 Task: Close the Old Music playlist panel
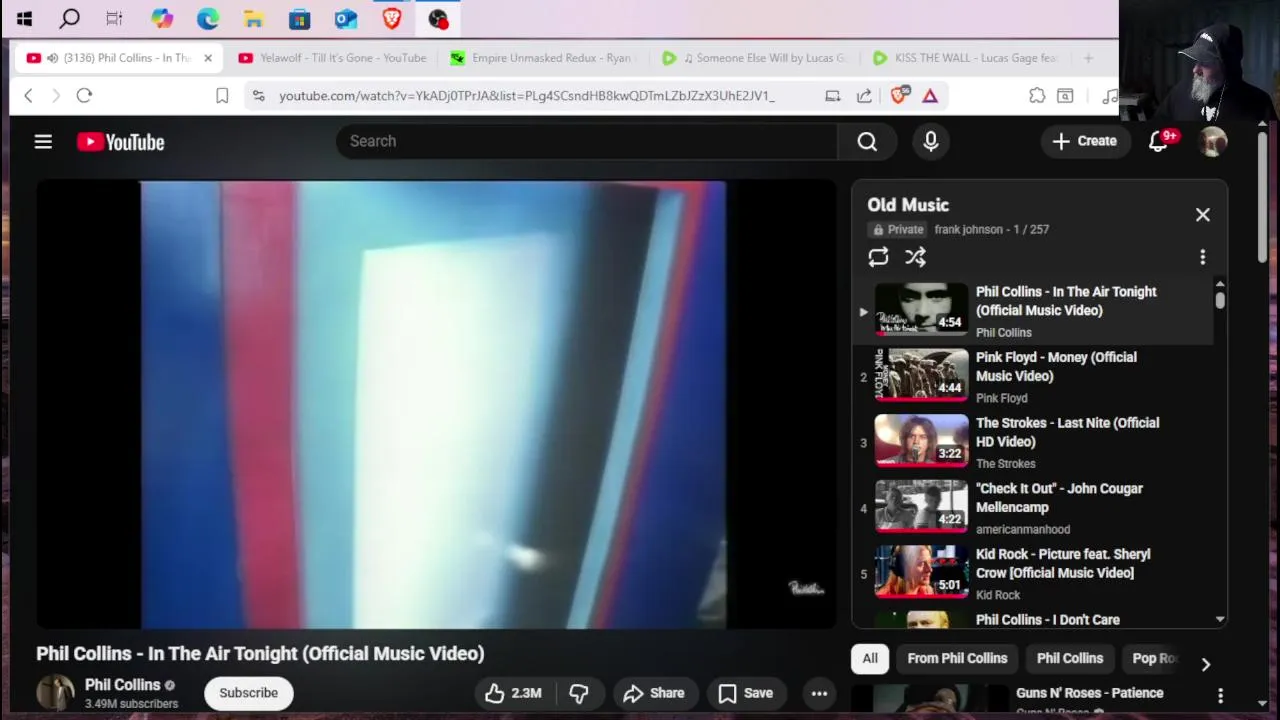1203,215
